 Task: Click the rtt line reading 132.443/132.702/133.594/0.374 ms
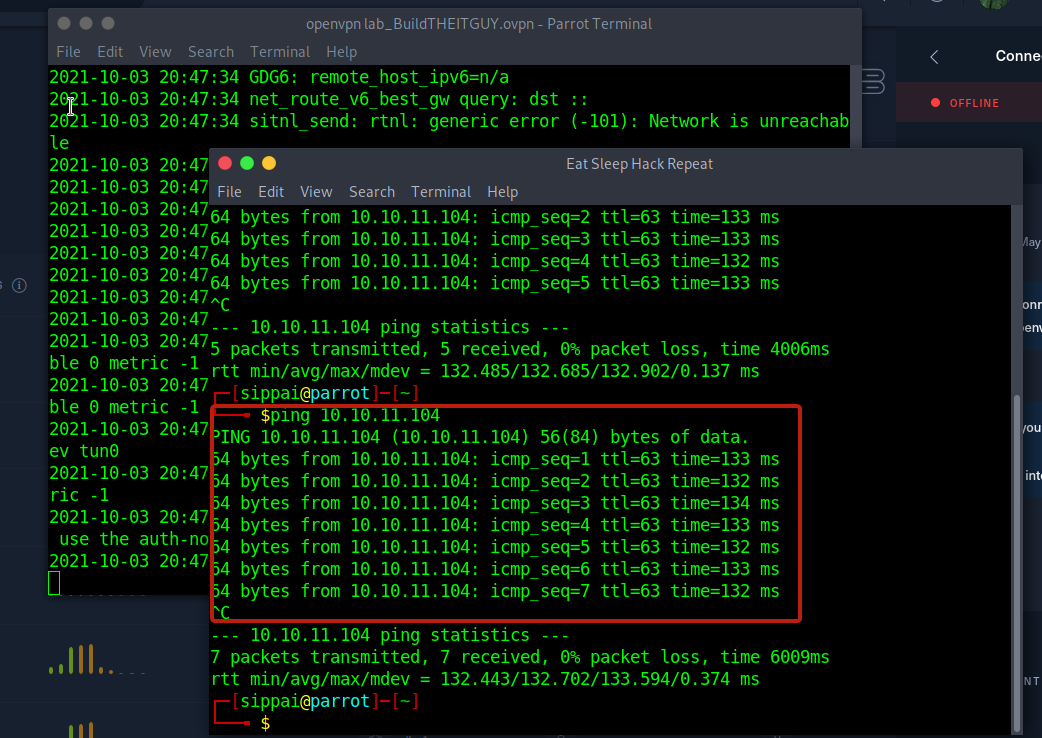tap(485, 679)
